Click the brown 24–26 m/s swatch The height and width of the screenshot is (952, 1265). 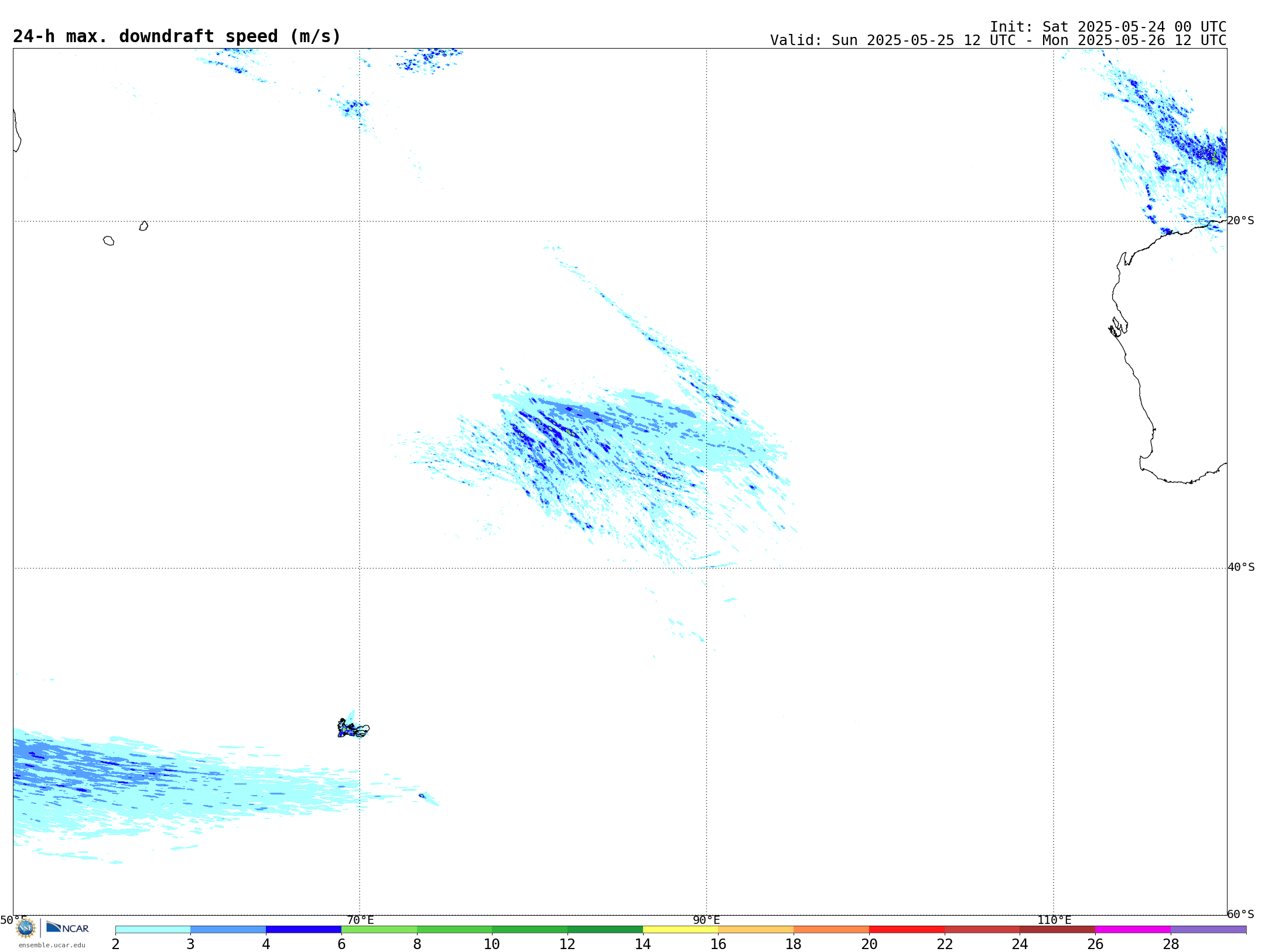pyautogui.click(x=1058, y=930)
